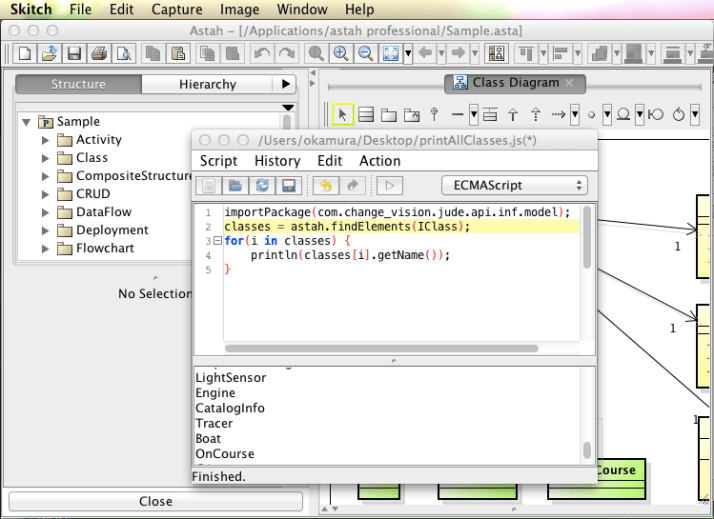This screenshot has width=714, height=519.
Task: Click the CatalogInfo output line
Action: click(230, 408)
